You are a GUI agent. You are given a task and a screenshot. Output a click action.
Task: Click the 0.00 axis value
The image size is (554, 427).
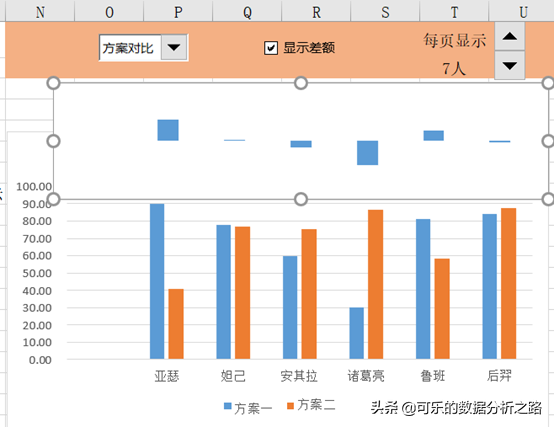click(x=40, y=360)
